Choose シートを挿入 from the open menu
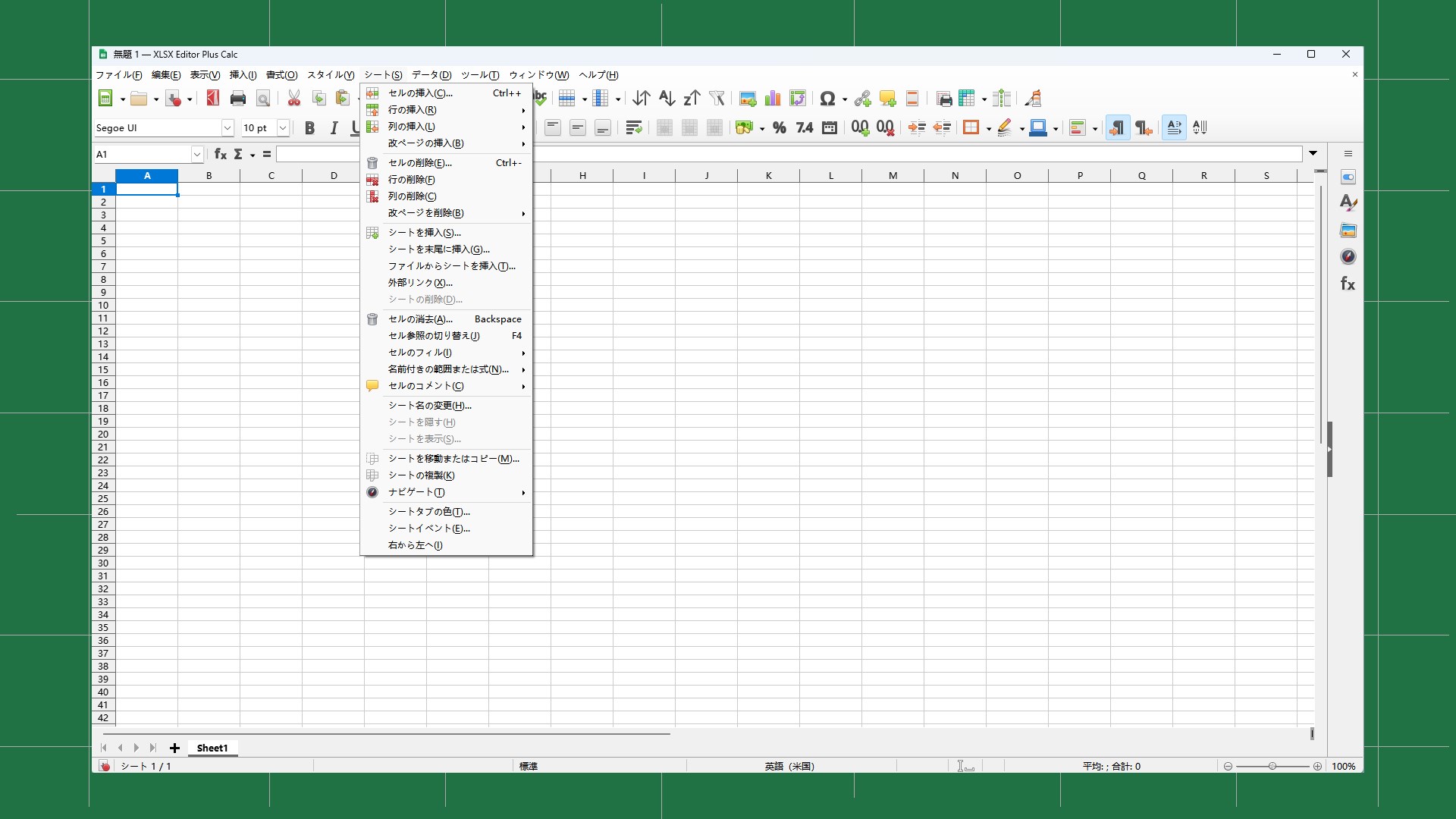1456x819 pixels. click(425, 233)
